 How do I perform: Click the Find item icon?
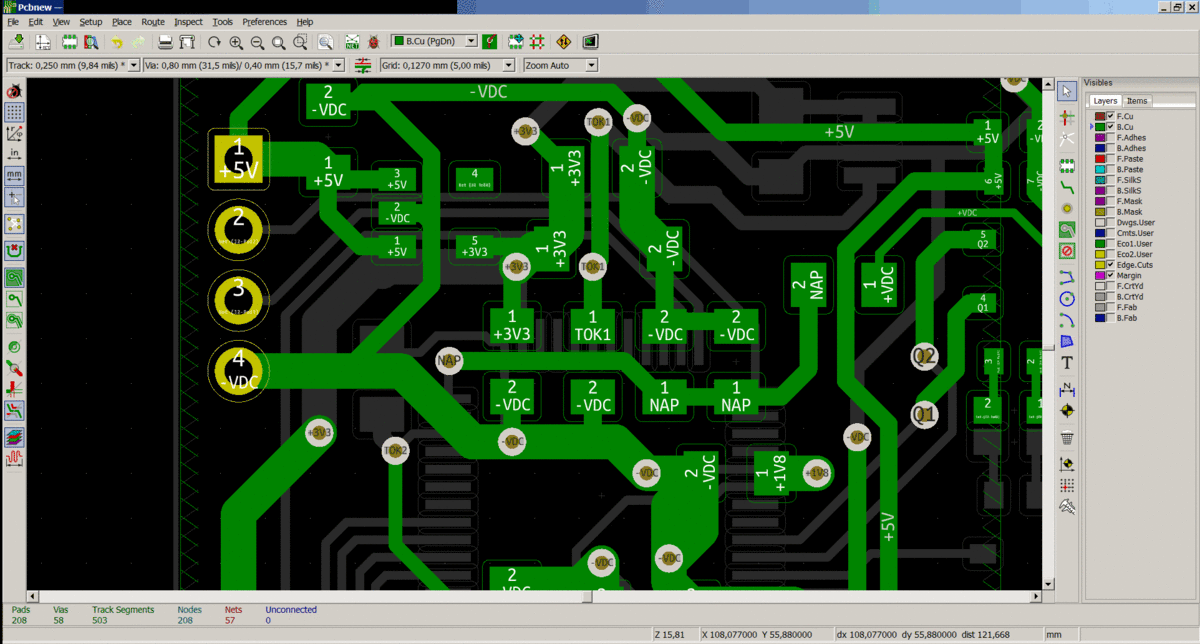326,42
